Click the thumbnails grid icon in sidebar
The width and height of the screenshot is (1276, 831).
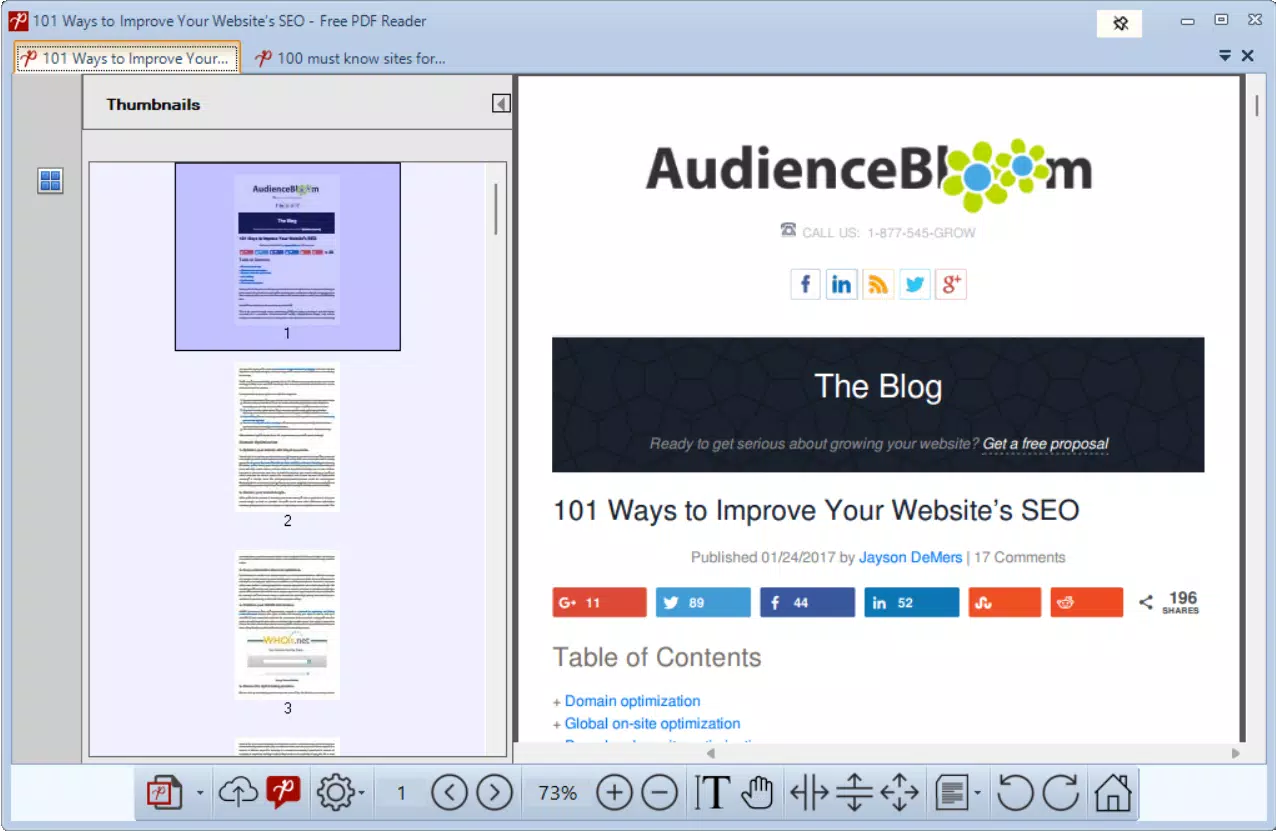(x=50, y=181)
